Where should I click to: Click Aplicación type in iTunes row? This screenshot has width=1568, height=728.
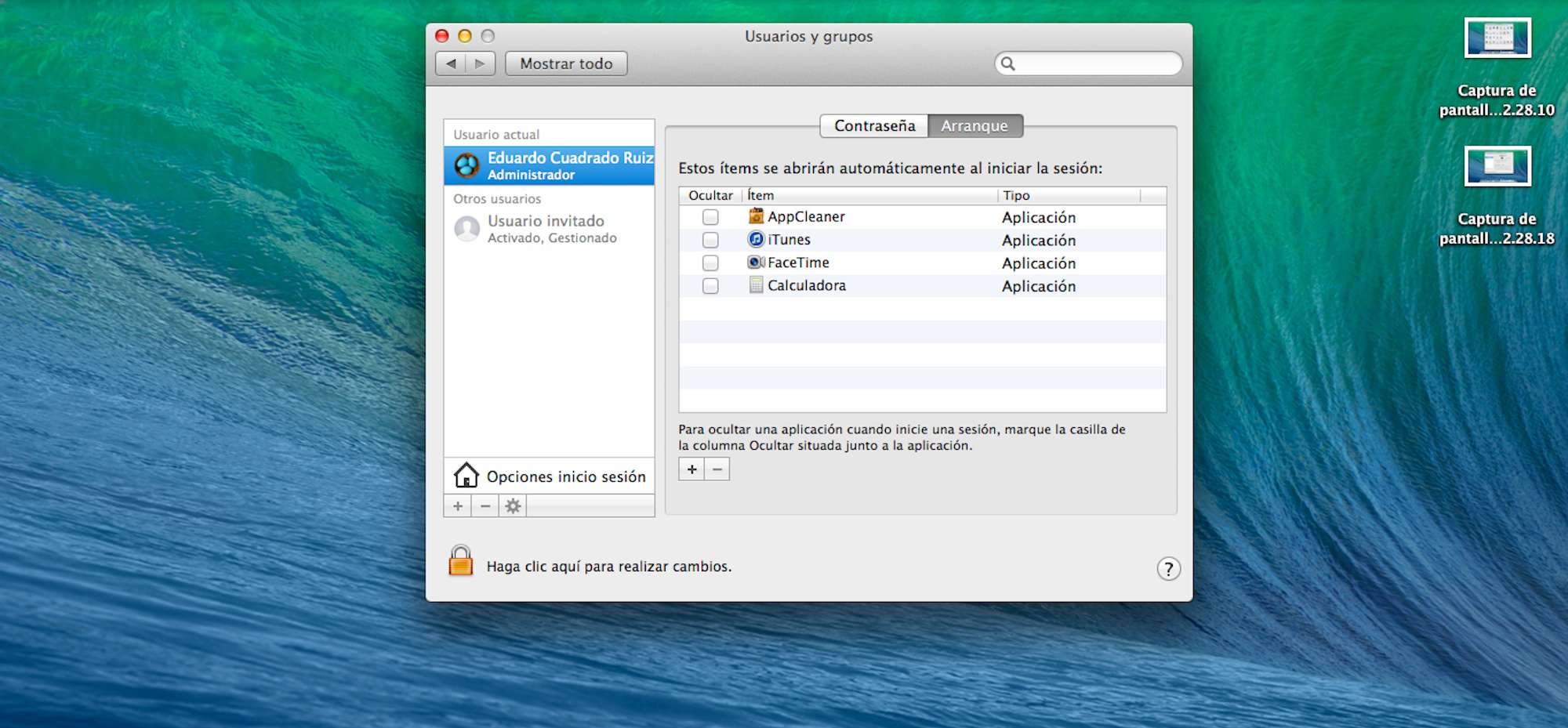(1039, 240)
